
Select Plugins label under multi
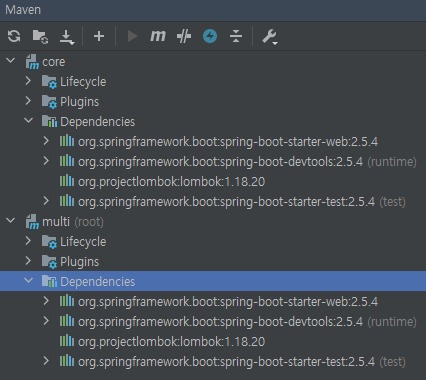tap(80, 262)
